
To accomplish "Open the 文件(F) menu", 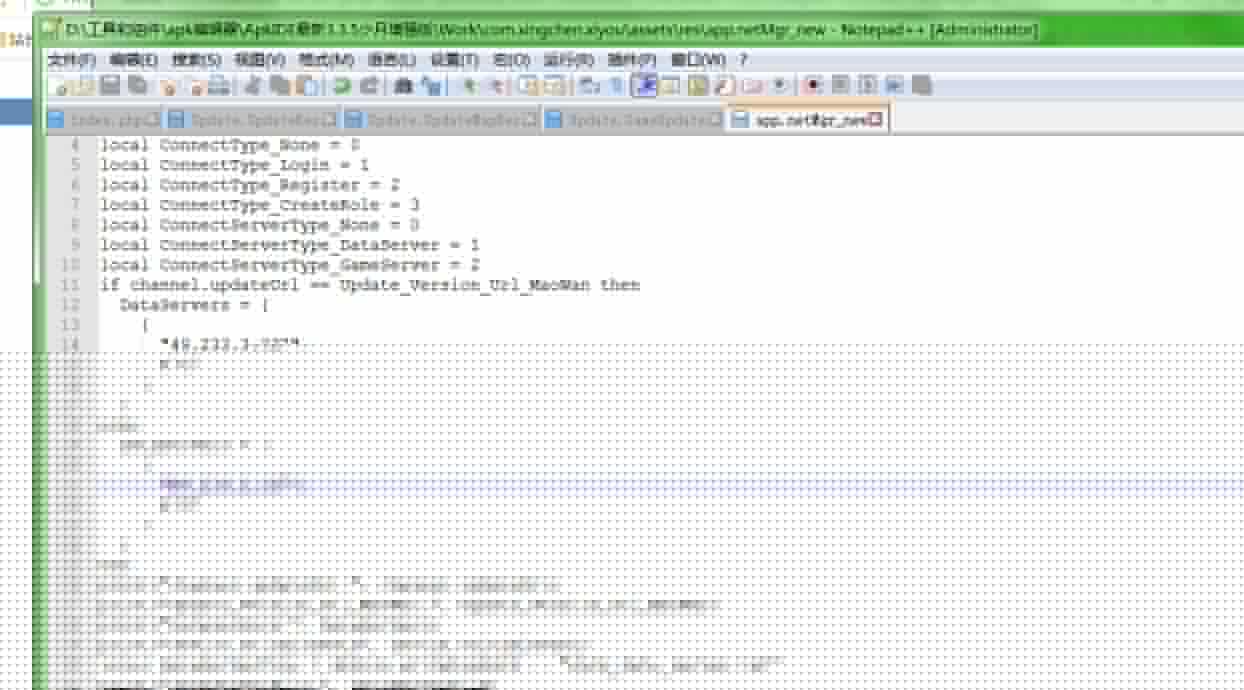I will point(72,60).
